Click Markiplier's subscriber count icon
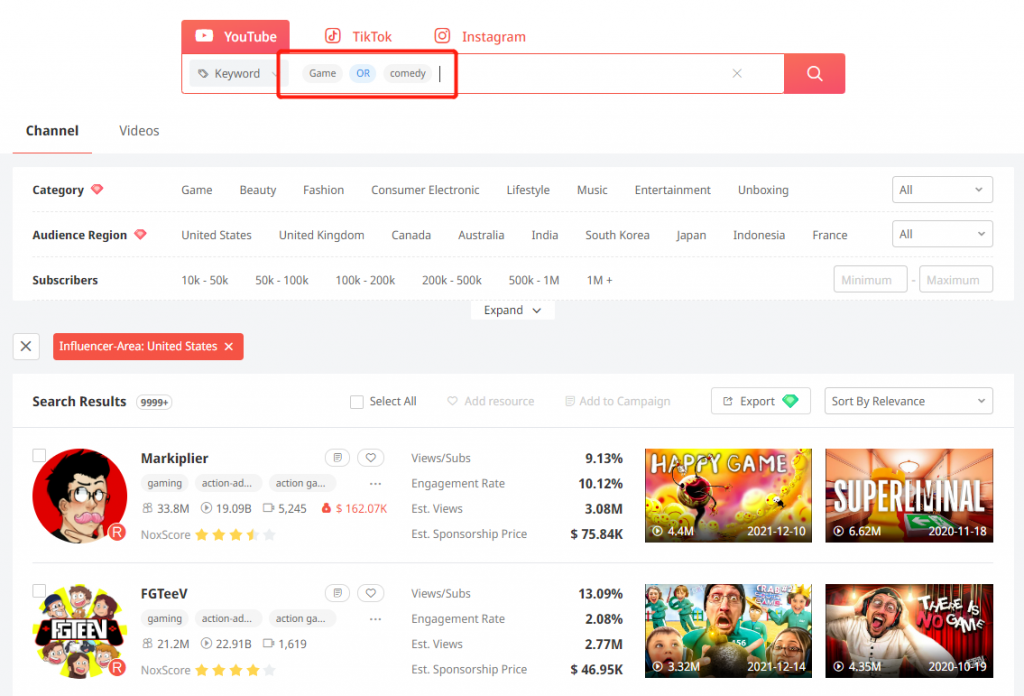This screenshot has width=1024, height=696. [x=148, y=508]
